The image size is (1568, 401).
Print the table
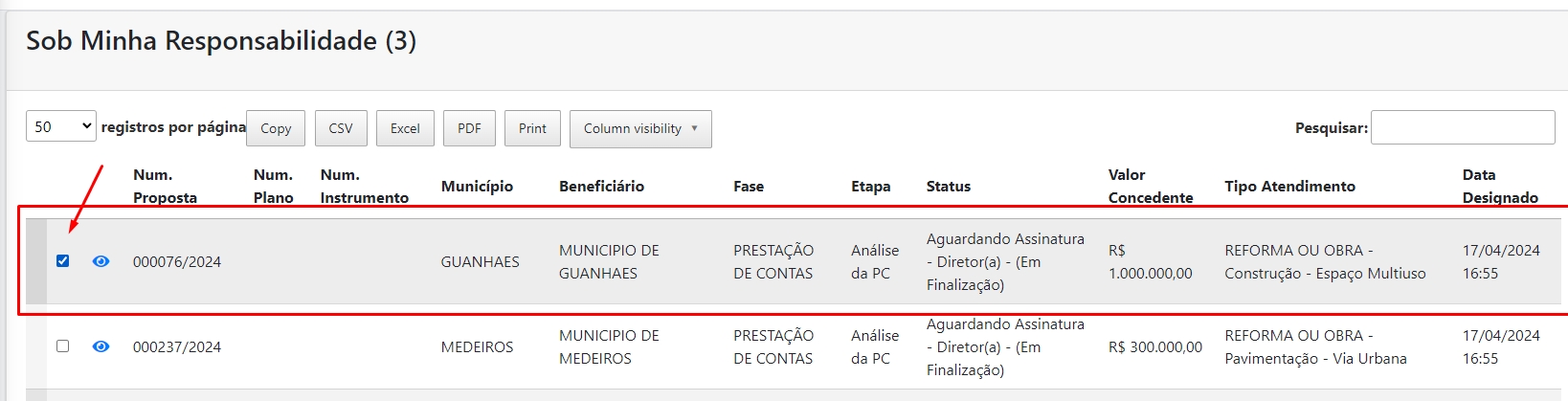pyautogui.click(x=532, y=129)
